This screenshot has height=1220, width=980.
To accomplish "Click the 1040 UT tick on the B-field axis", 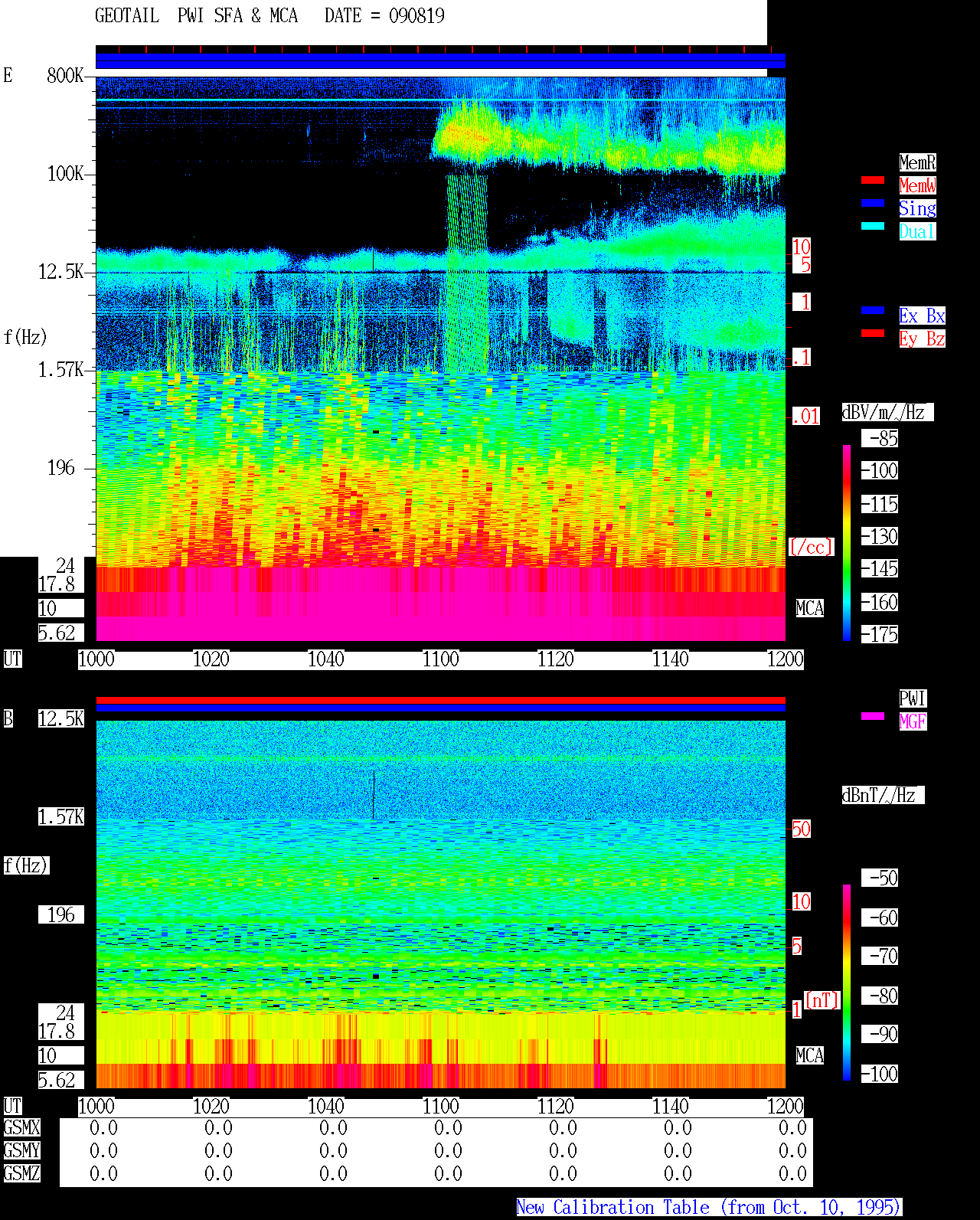I will click(326, 1106).
